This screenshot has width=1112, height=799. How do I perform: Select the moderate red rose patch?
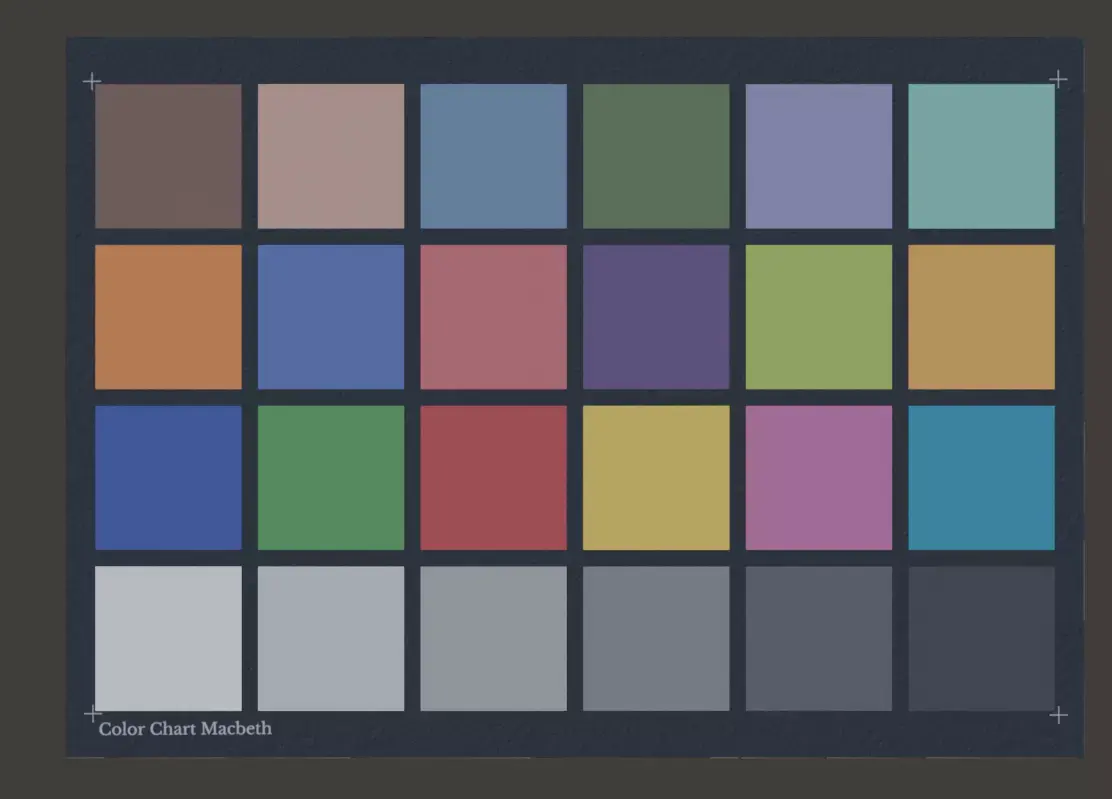pyautogui.click(x=493, y=315)
